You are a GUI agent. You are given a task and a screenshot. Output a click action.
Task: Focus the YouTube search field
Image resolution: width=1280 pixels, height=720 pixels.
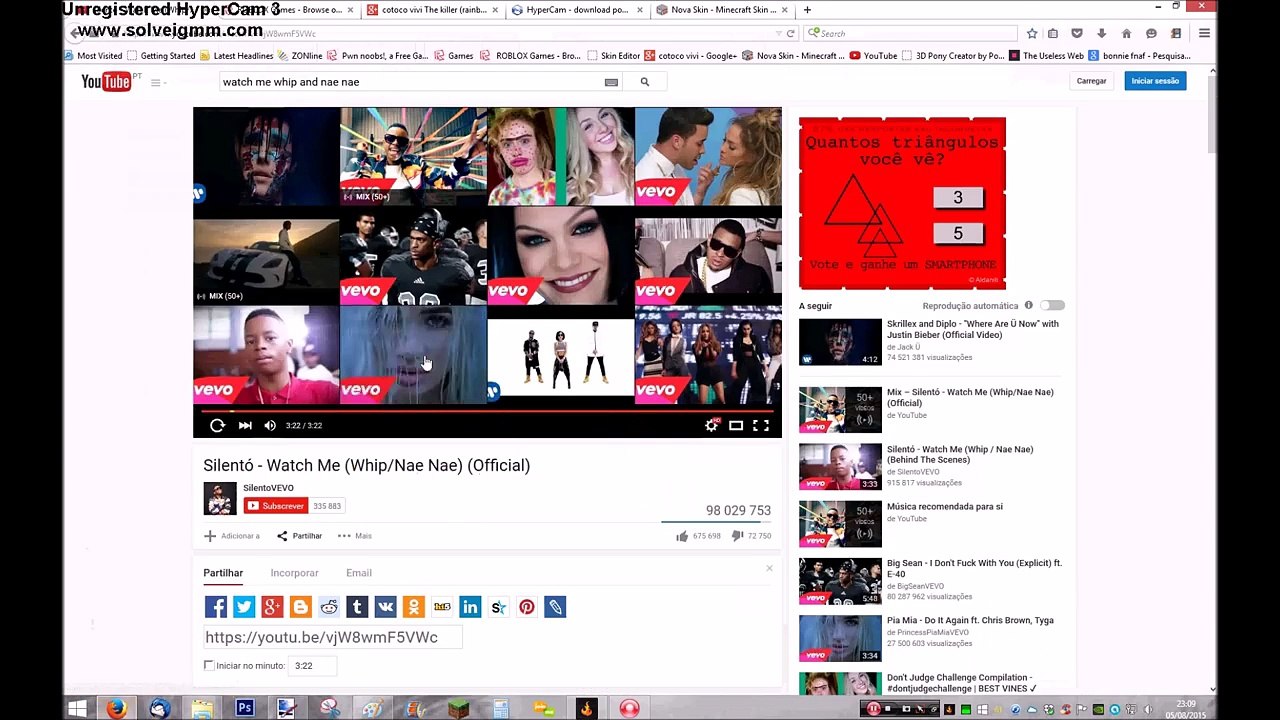(410, 82)
